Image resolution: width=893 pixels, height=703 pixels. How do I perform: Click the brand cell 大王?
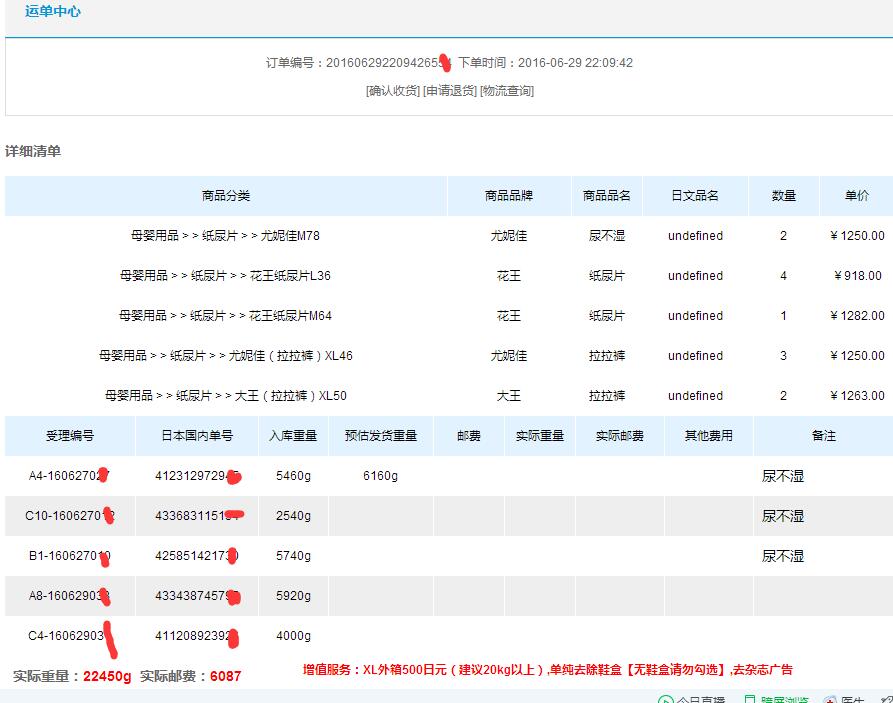point(509,395)
